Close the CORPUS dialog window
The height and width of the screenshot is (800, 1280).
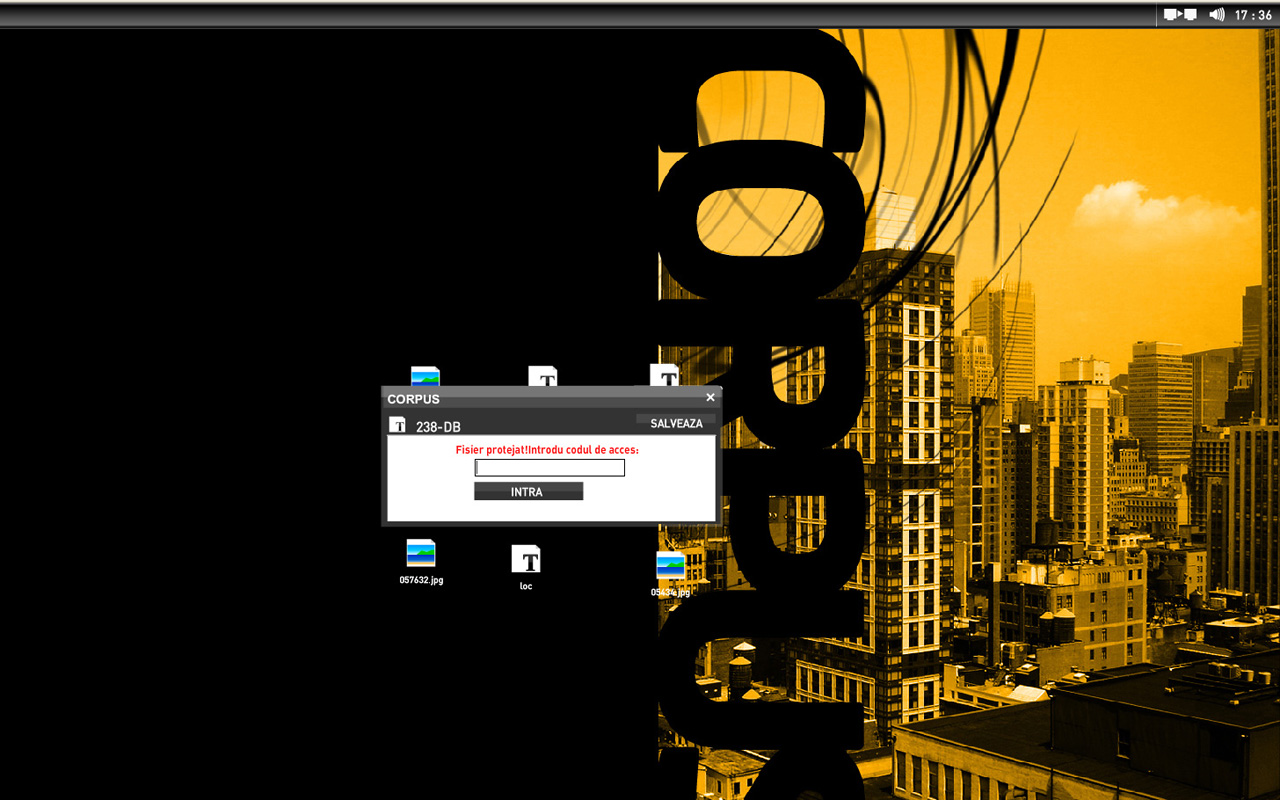point(710,397)
